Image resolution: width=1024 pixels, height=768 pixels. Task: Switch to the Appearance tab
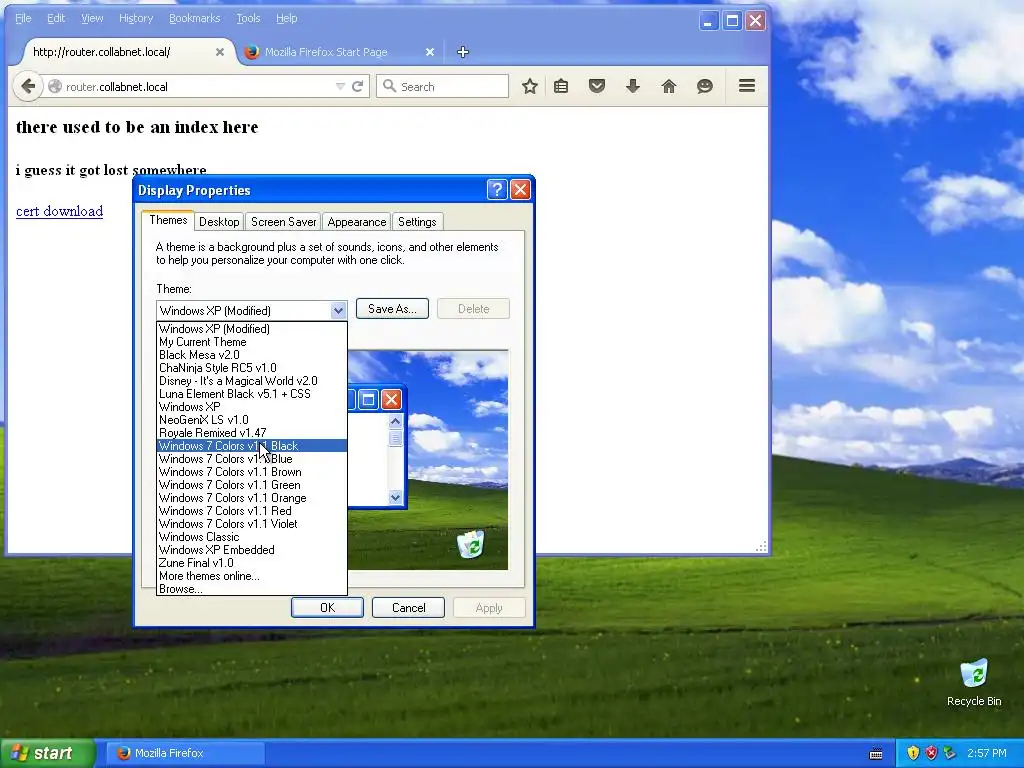coord(357,222)
